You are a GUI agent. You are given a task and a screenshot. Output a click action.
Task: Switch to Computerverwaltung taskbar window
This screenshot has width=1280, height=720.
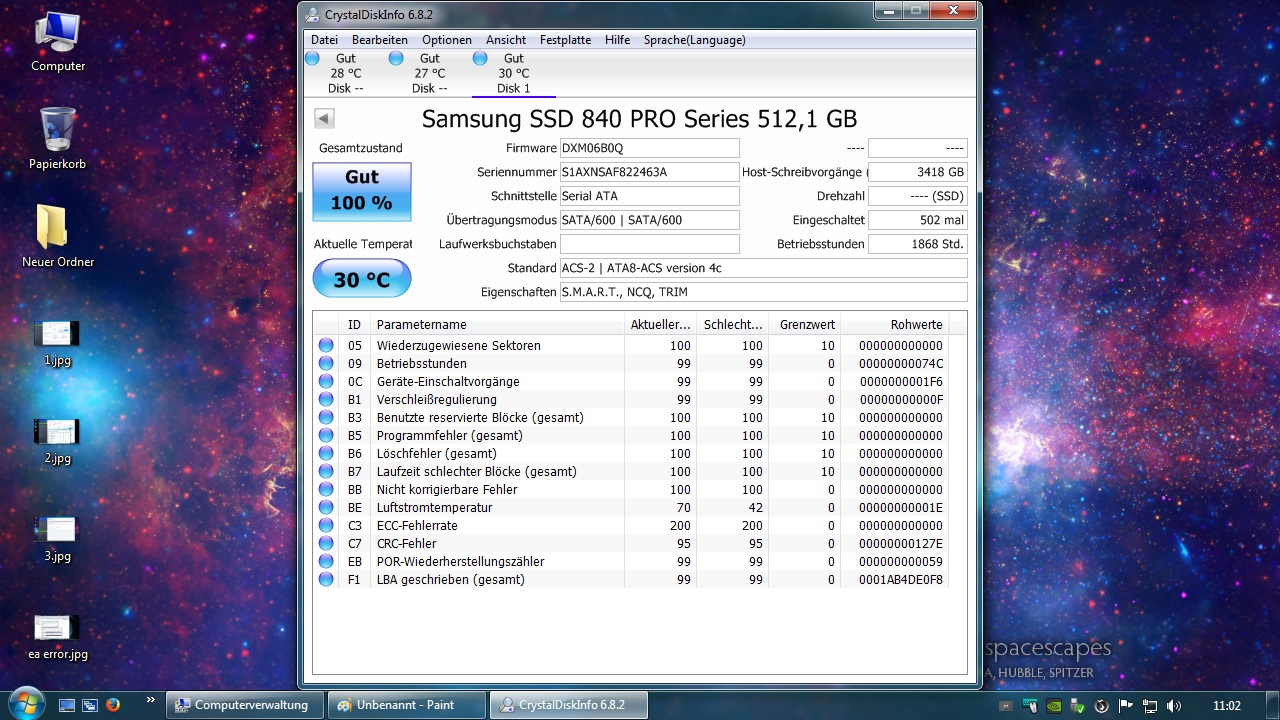[x=245, y=705]
